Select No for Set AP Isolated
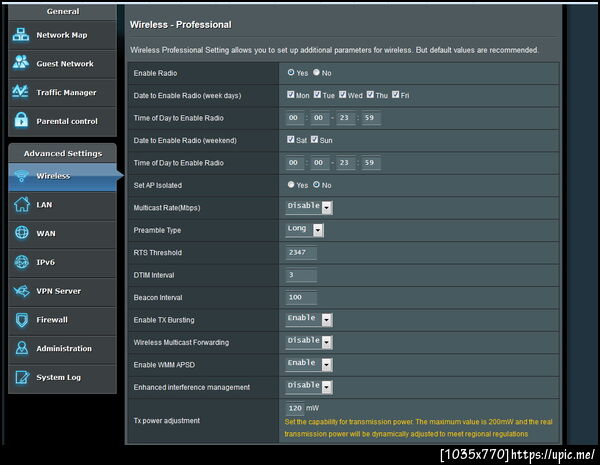The image size is (600, 465). point(316,184)
